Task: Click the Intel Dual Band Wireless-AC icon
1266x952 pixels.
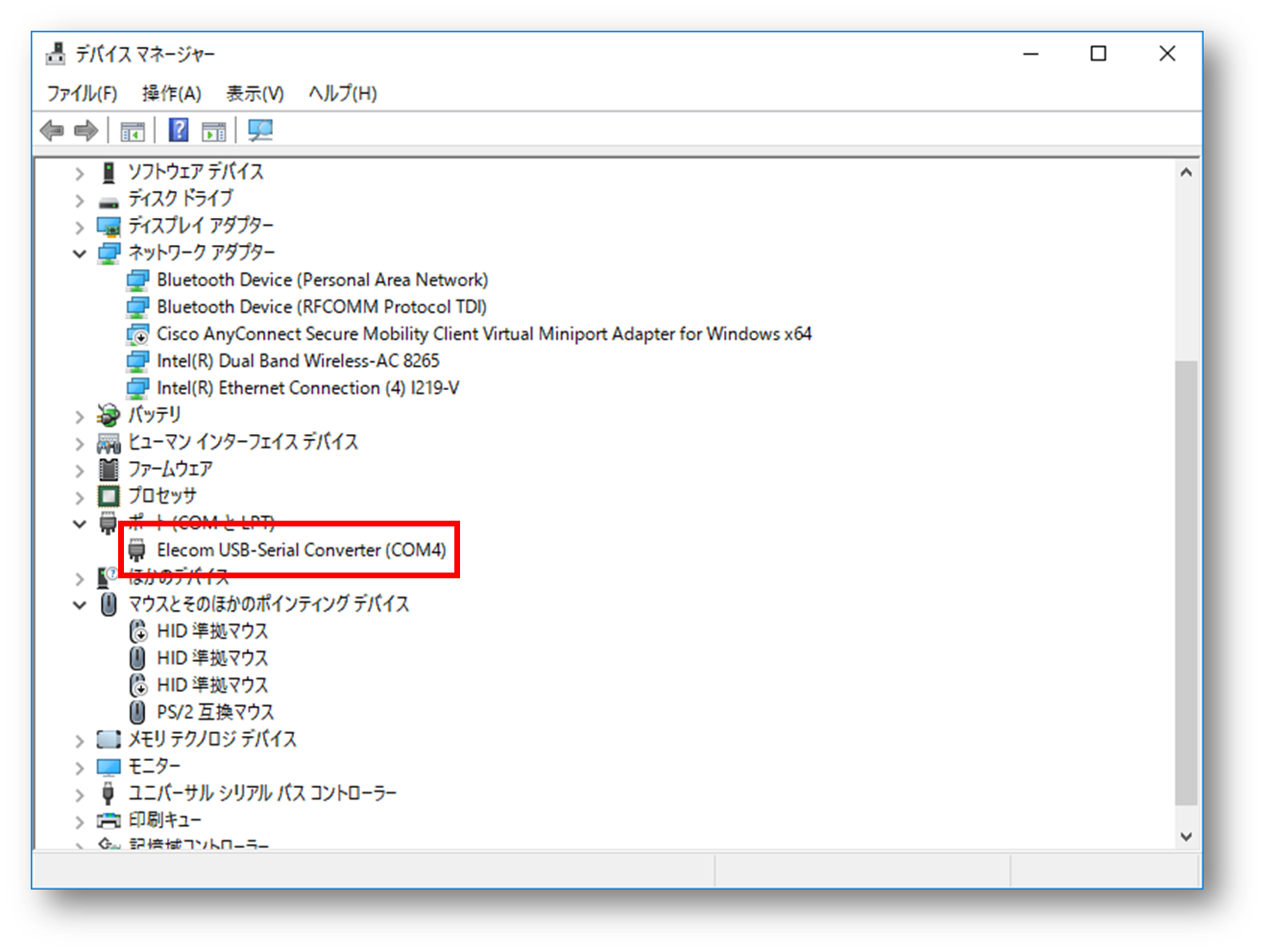Action: coord(137,360)
